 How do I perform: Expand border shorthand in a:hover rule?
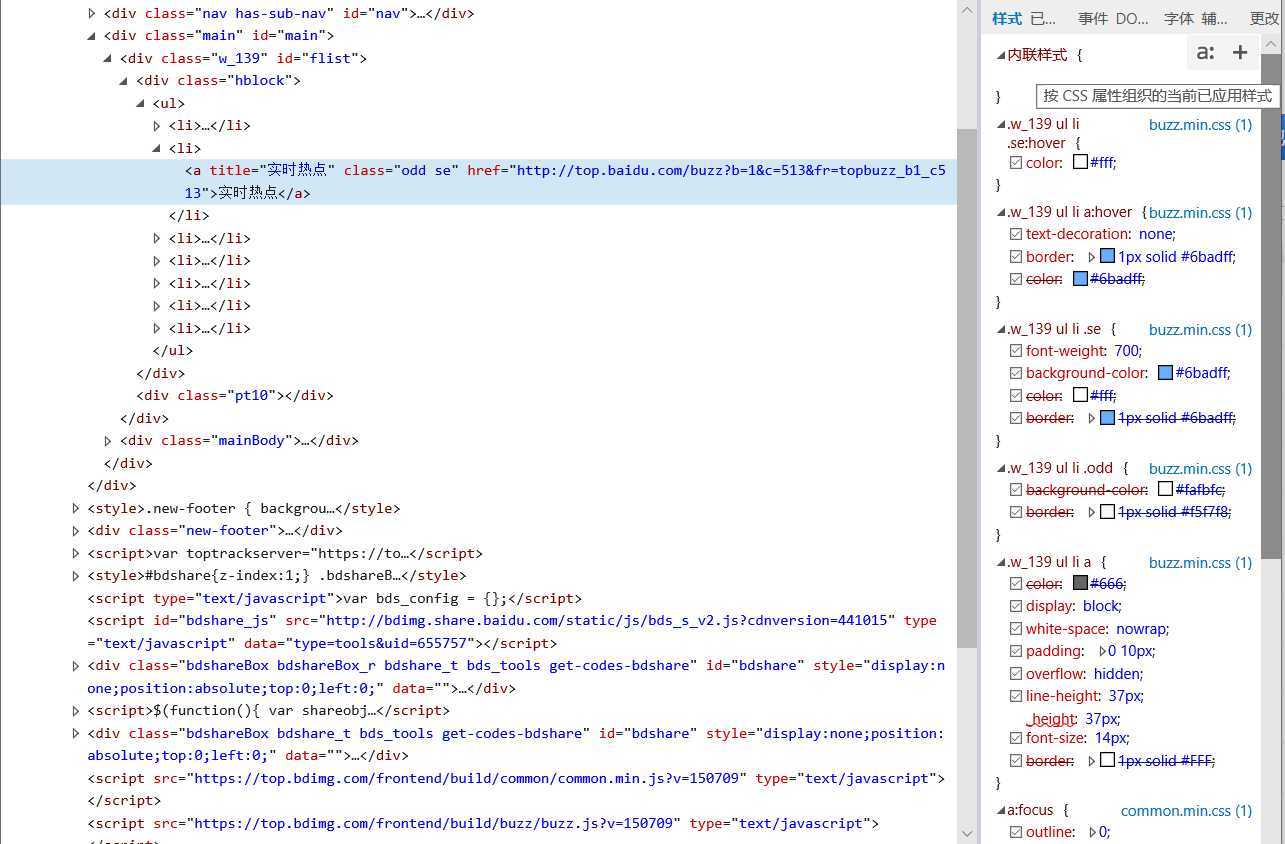pos(1092,257)
